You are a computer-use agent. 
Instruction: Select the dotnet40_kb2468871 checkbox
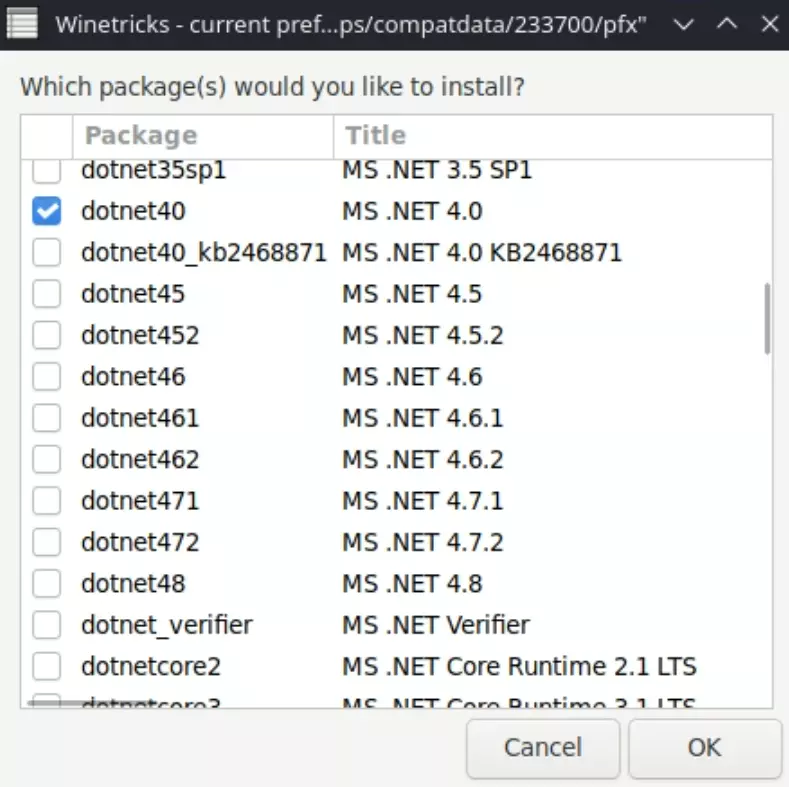point(46,252)
